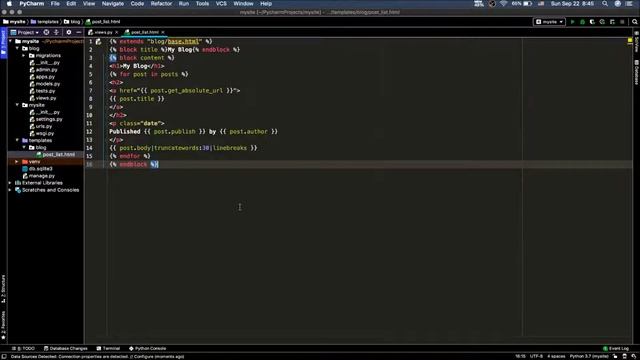The width and height of the screenshot is (640, 360).
Task: Click the yellow inspection indicator square
Action: (x=630, y=40)
